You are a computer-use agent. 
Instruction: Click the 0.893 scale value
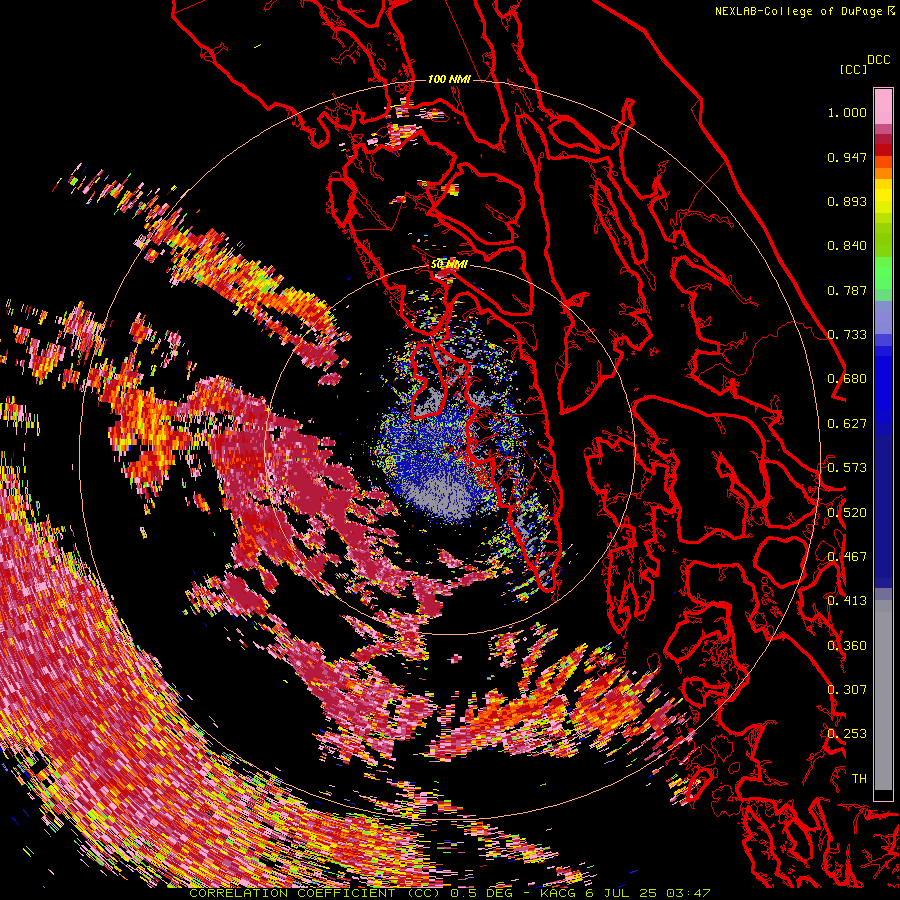click(x=847, y=201)
